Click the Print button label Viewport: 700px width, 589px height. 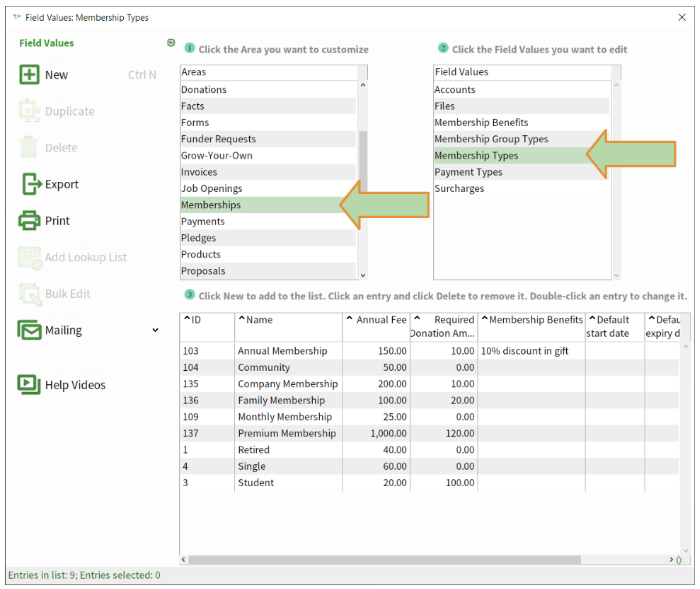click(57, 221)
